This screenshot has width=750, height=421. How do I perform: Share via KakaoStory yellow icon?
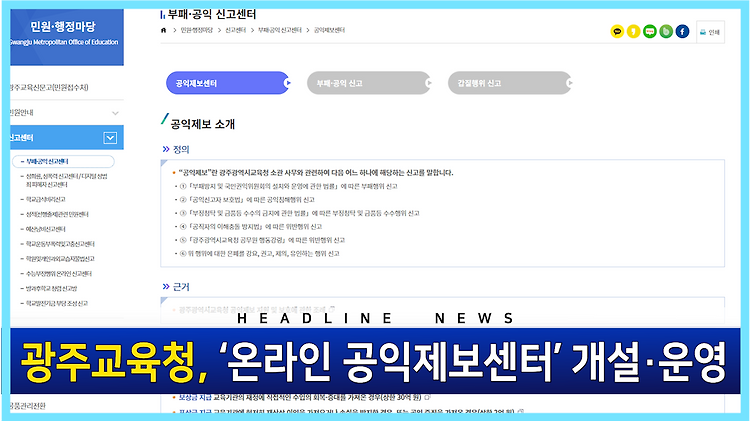click(633, 32)
